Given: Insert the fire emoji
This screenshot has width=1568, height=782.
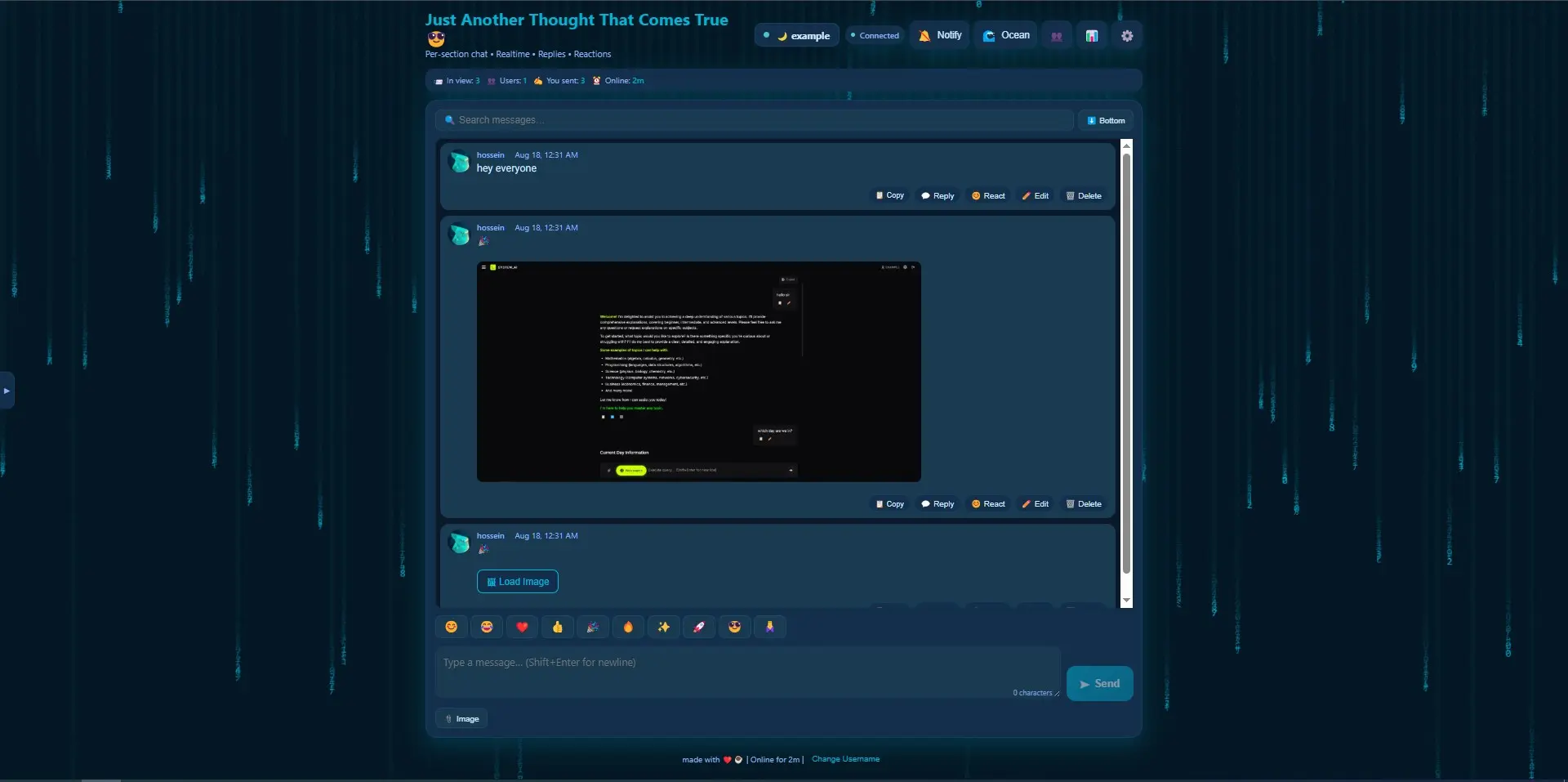Looking at the screenshot, I should click(628, 627).
